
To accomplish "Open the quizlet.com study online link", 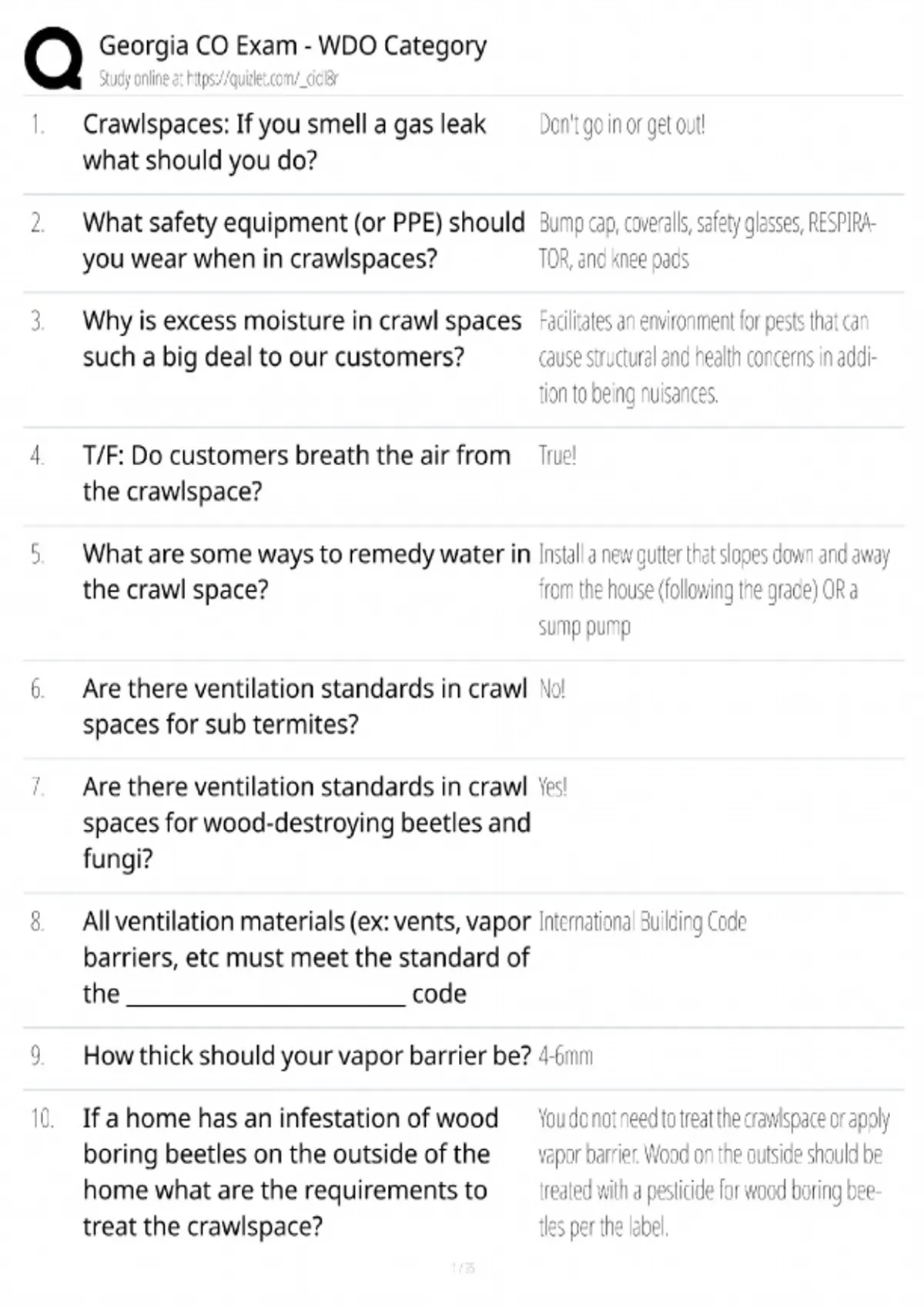I will (218, 79).
